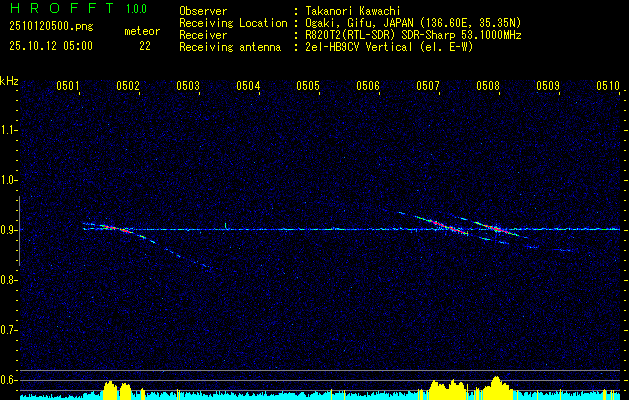
Task: Click the meteor label
Action: click(142, 31)
